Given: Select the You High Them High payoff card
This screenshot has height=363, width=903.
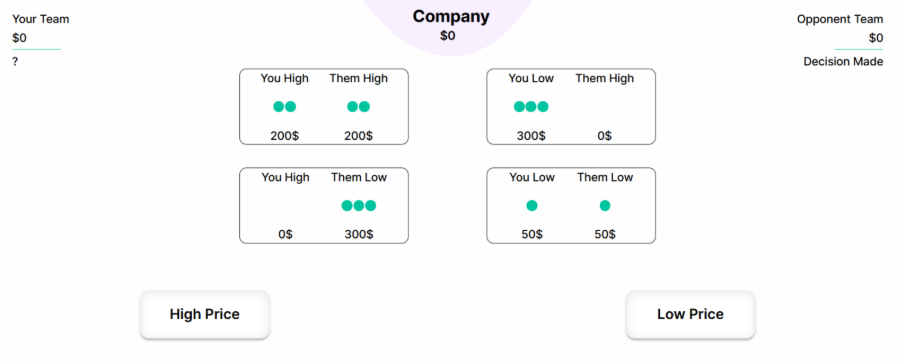Looking at the screenshot, I should point(324,107).
